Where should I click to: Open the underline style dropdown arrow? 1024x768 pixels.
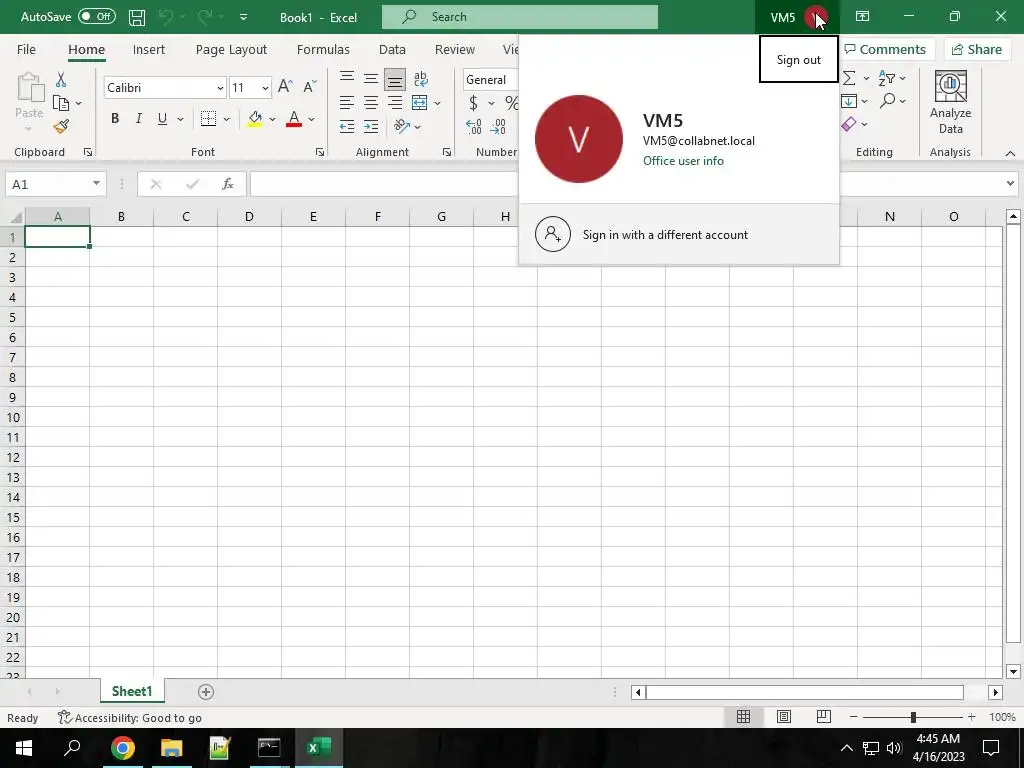pos(180,119)
